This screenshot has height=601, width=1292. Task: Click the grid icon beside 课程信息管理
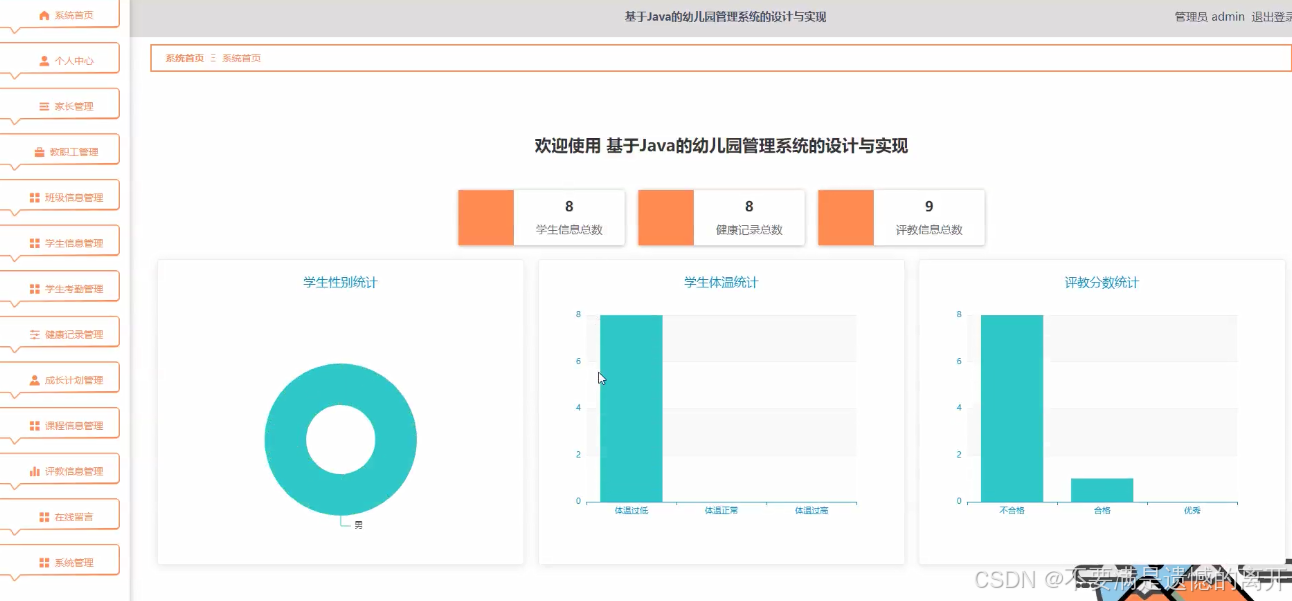click(x=35, y=426)
